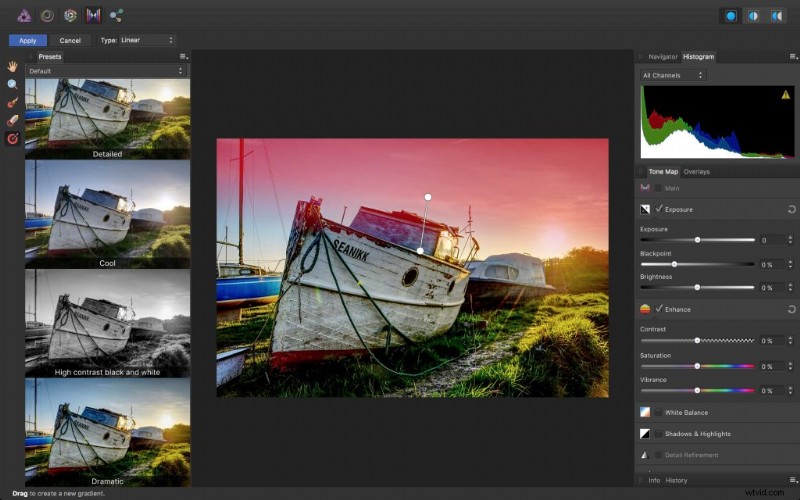The height and width of the screenshot is (500, 800).
Task: Apply the Detailed preset thumbnail
Action: point(108,118)
